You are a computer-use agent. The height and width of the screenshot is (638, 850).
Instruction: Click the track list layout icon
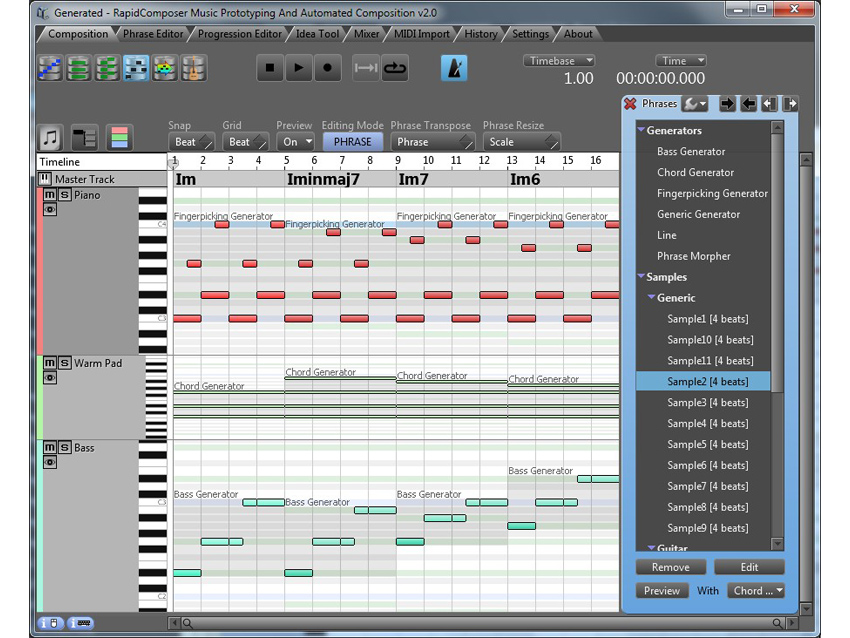point(85,138)
